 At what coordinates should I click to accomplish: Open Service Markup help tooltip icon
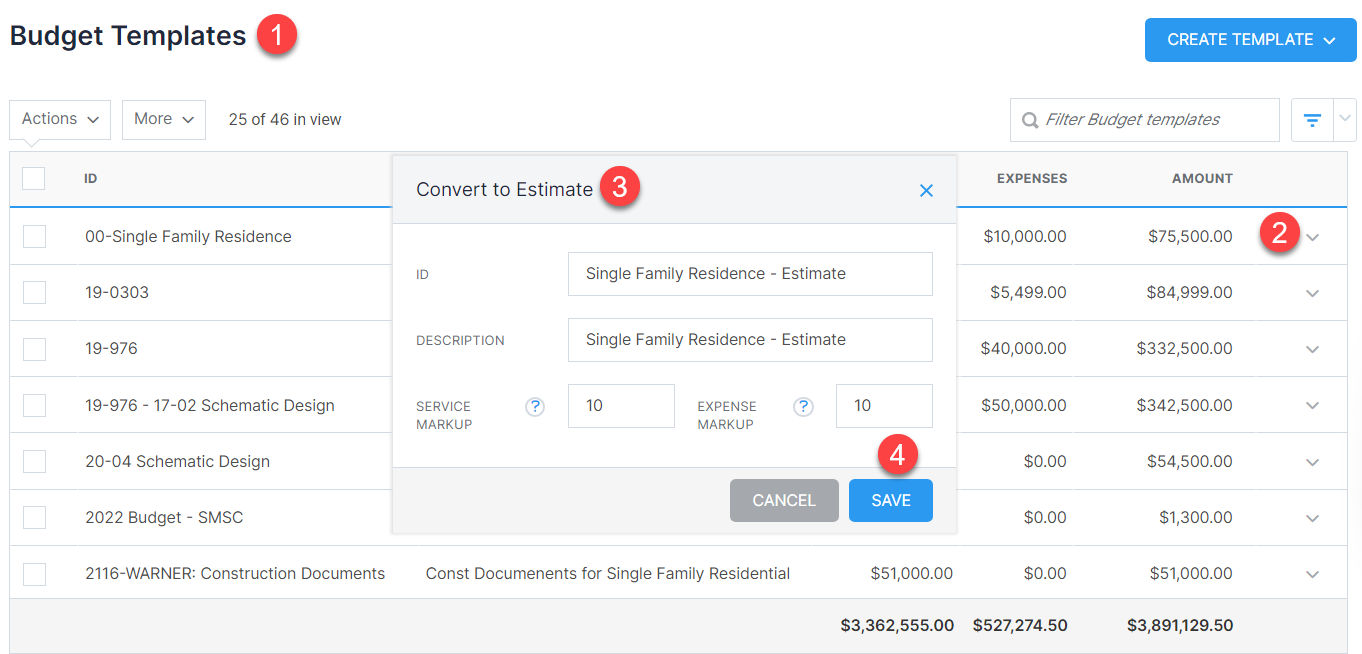coord(535,407)
